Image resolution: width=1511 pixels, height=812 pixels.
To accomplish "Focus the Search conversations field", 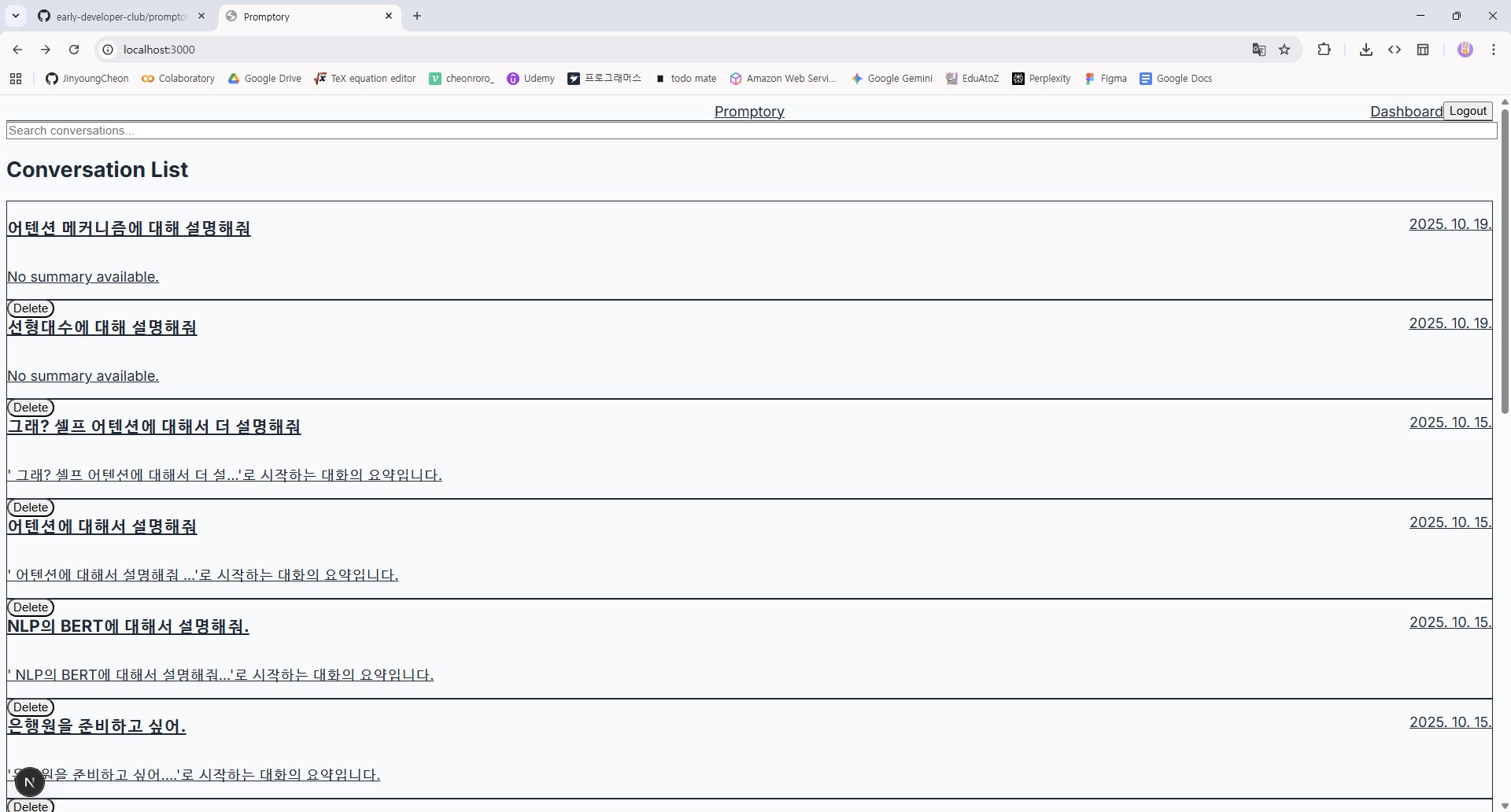I will pos(752,131).
